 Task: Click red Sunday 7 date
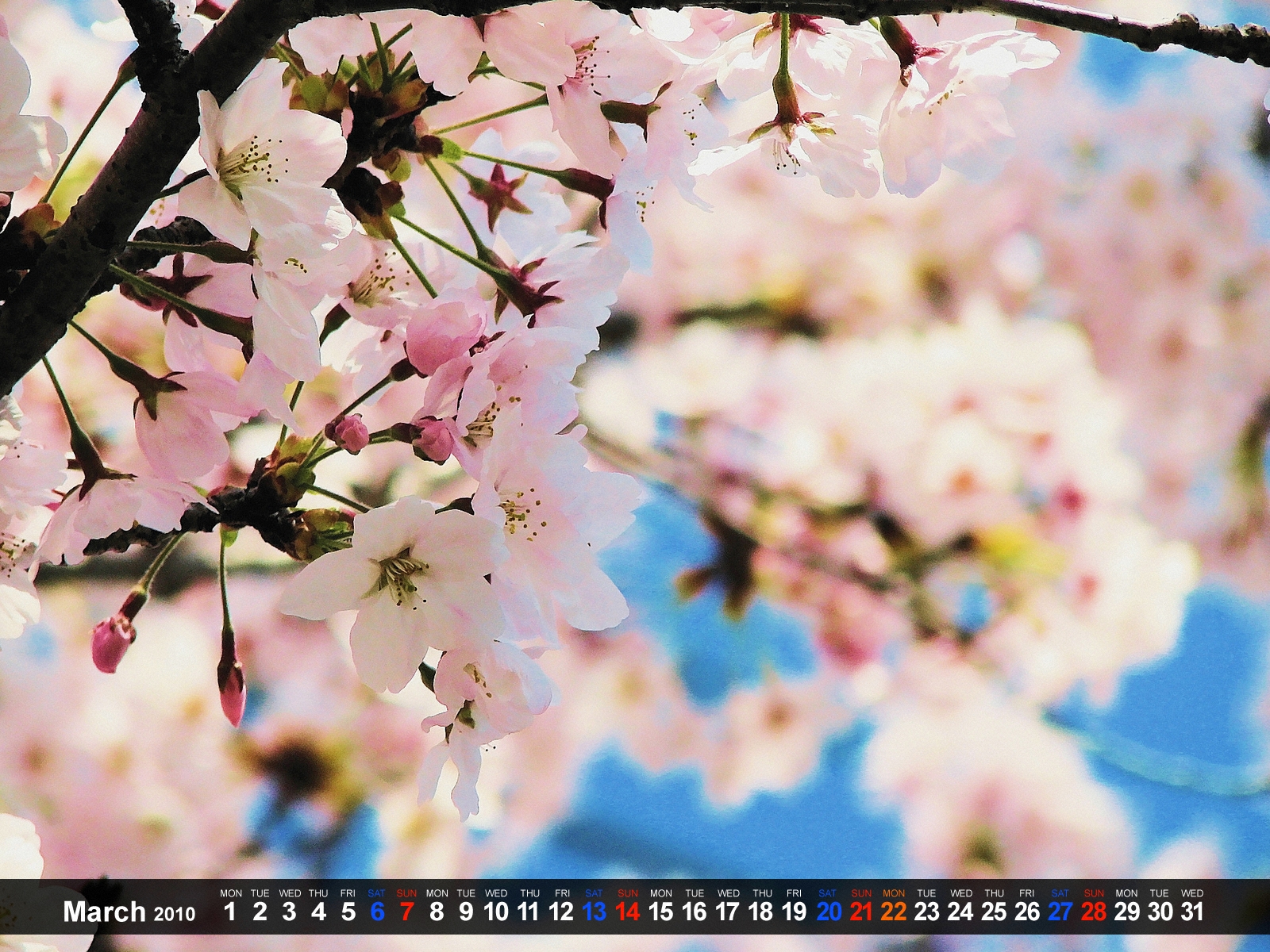tap(406, 912)
